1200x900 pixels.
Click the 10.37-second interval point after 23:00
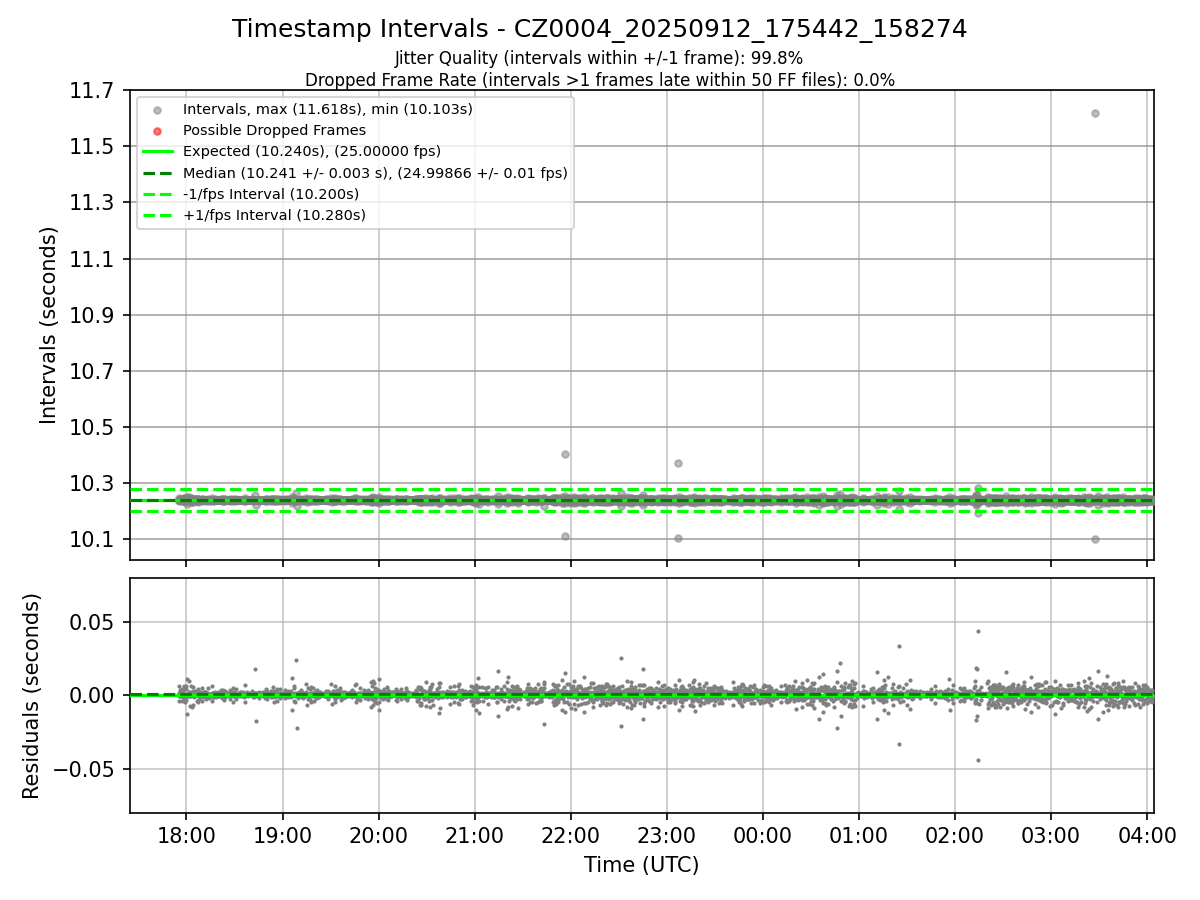[678, 463]
